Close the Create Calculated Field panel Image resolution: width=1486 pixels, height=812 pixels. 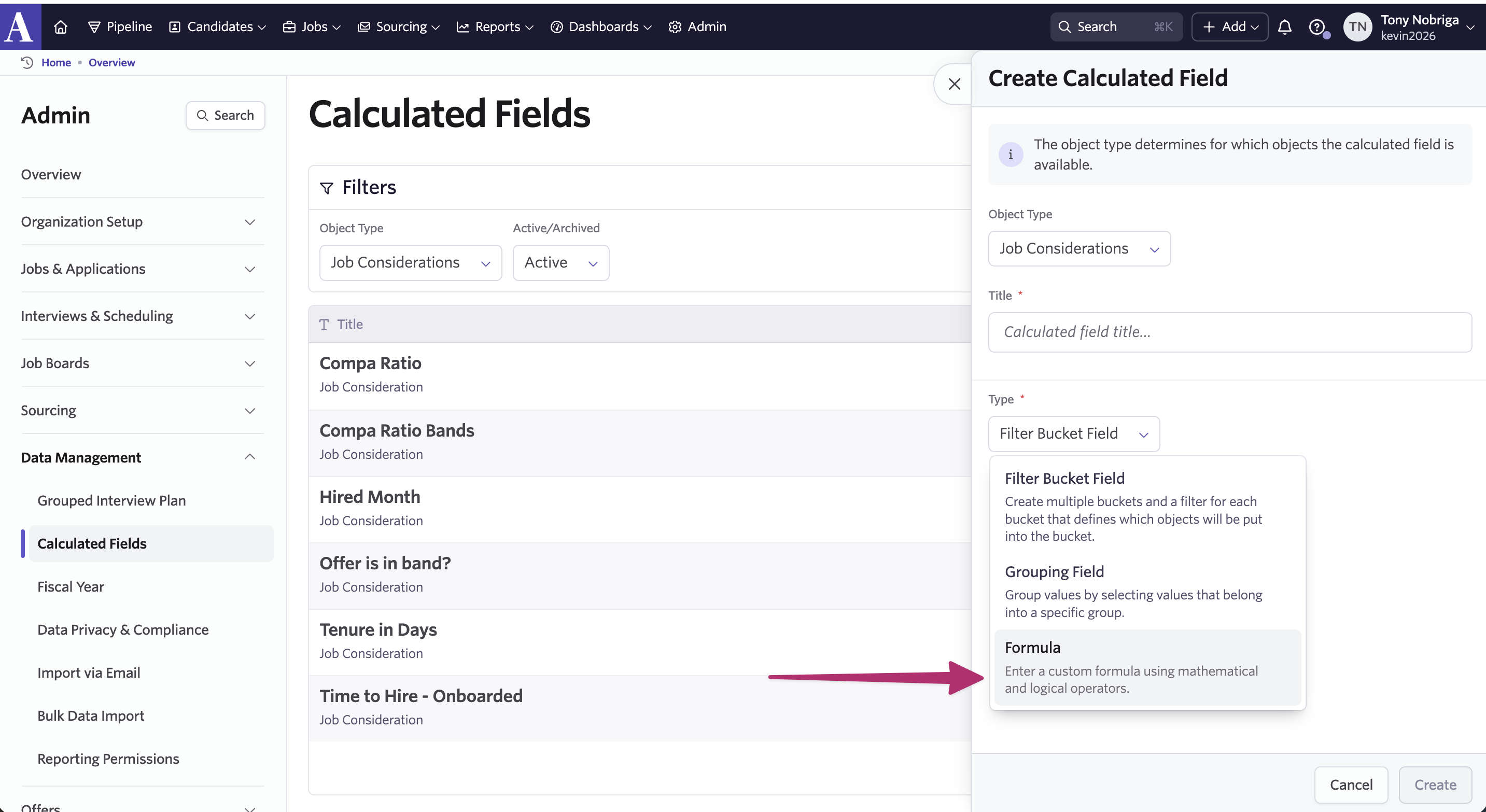pyautogui.click(x=954, y=84)
